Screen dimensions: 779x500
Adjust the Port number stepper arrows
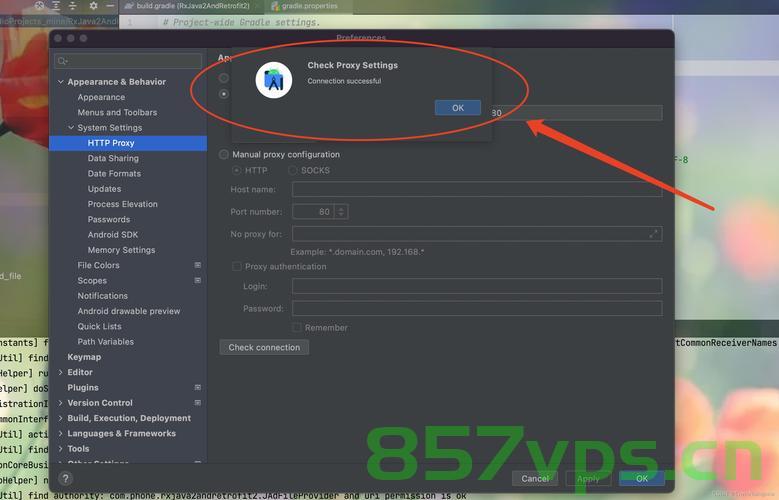(x=341, y=212)
